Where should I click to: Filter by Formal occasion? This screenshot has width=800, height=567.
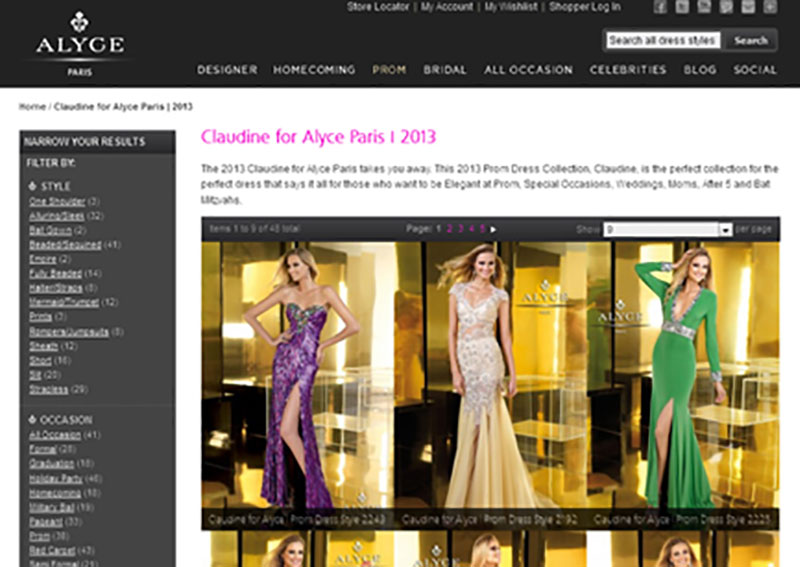point(42,449)
